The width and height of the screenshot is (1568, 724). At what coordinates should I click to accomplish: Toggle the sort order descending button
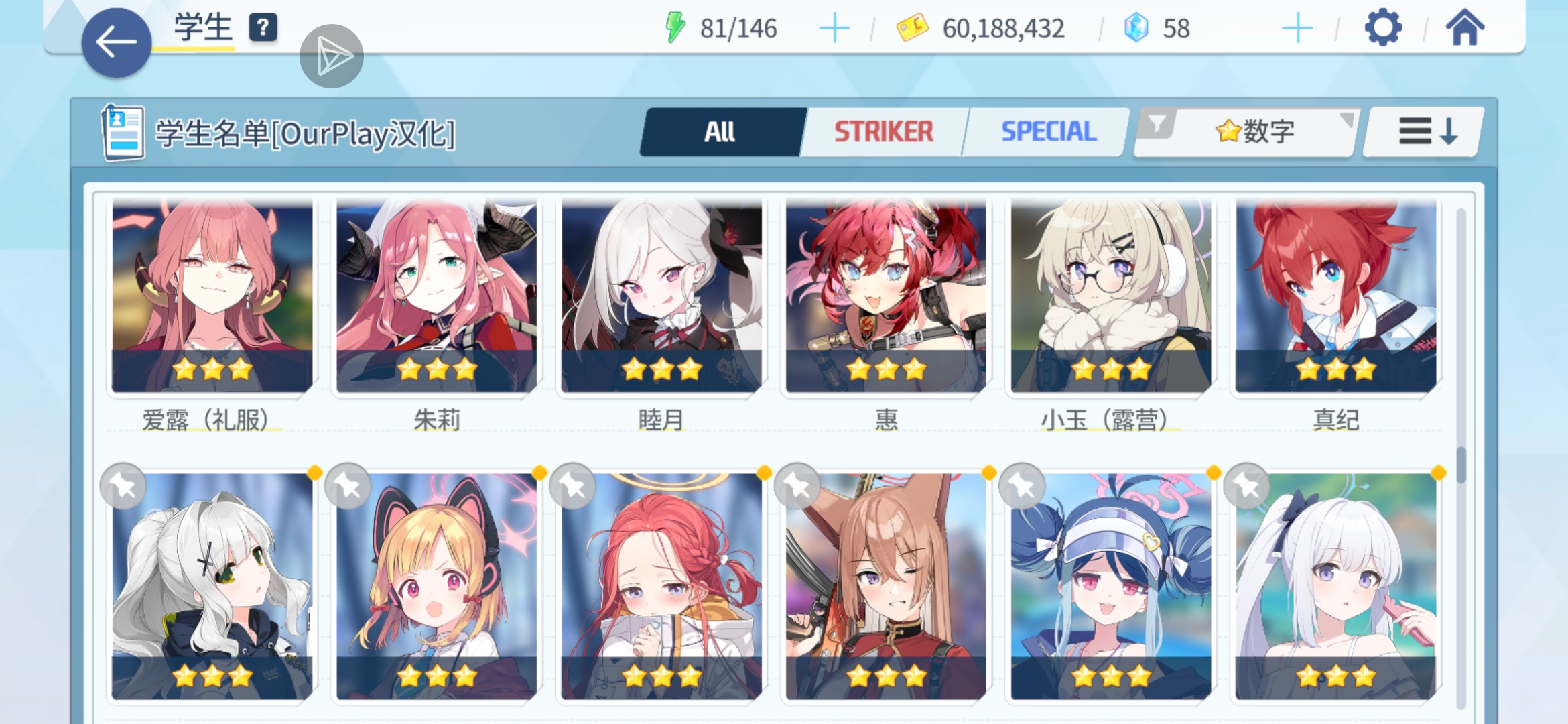coord(1425,132)
